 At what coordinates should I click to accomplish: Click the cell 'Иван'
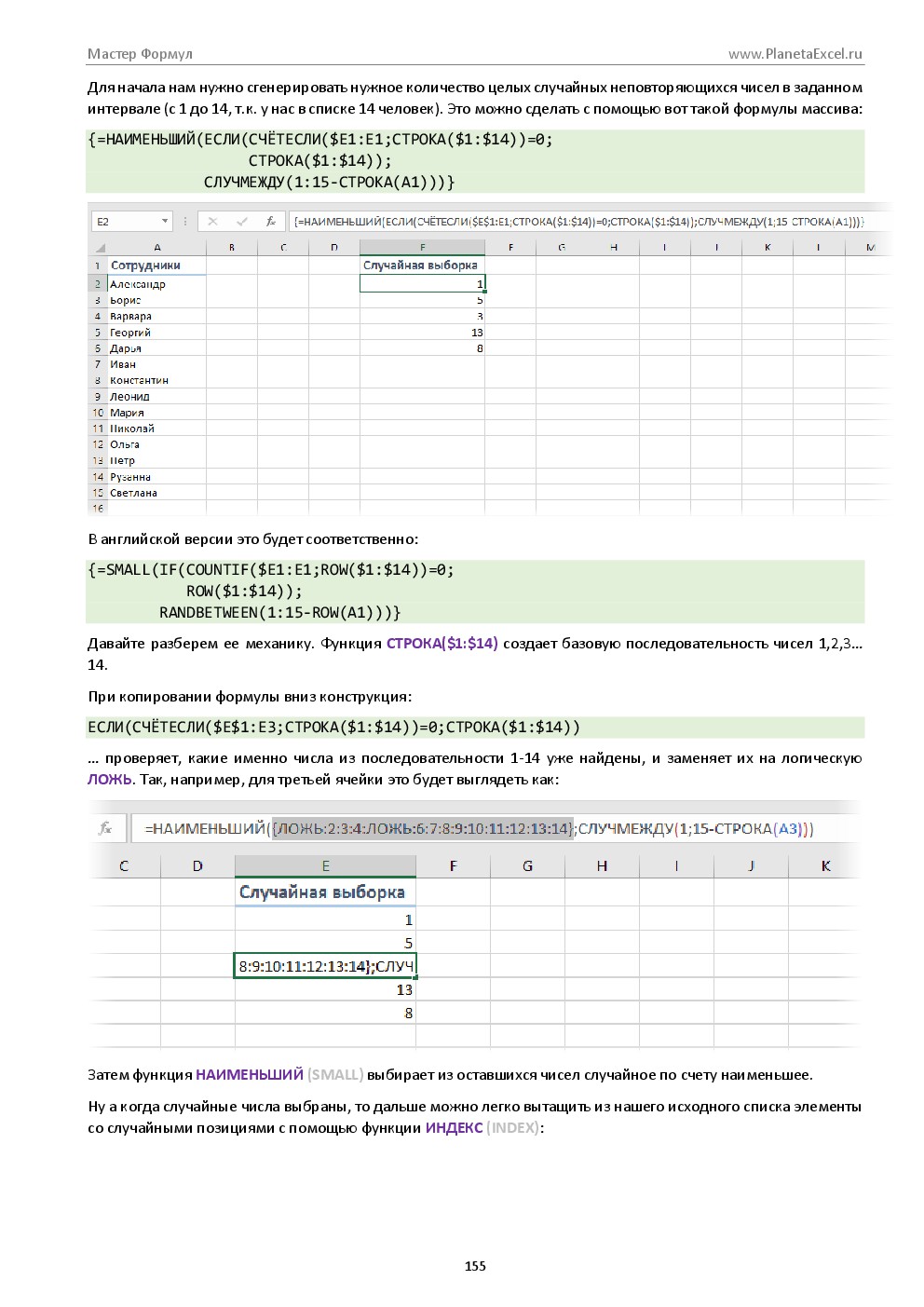click(x=156, y=364)
